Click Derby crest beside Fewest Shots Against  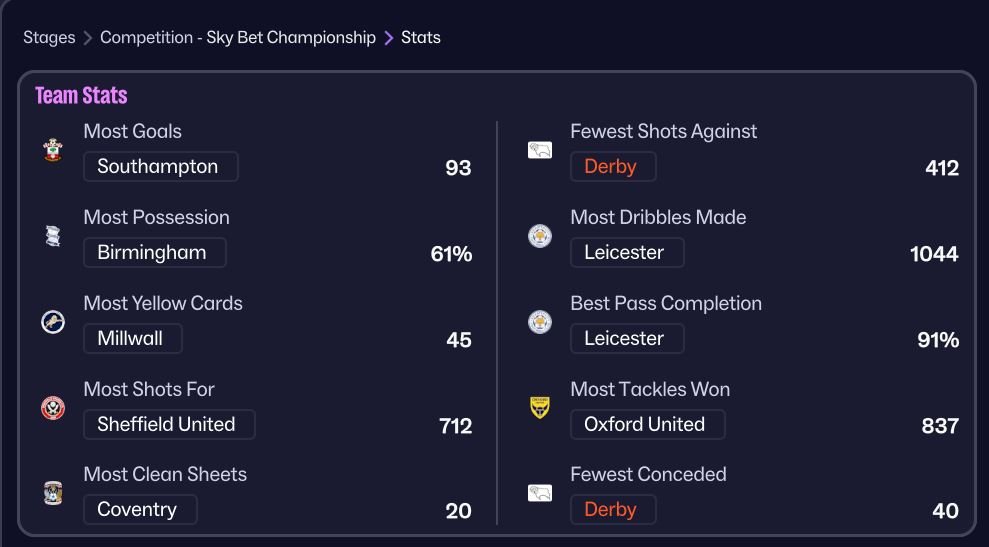[540, 150]
